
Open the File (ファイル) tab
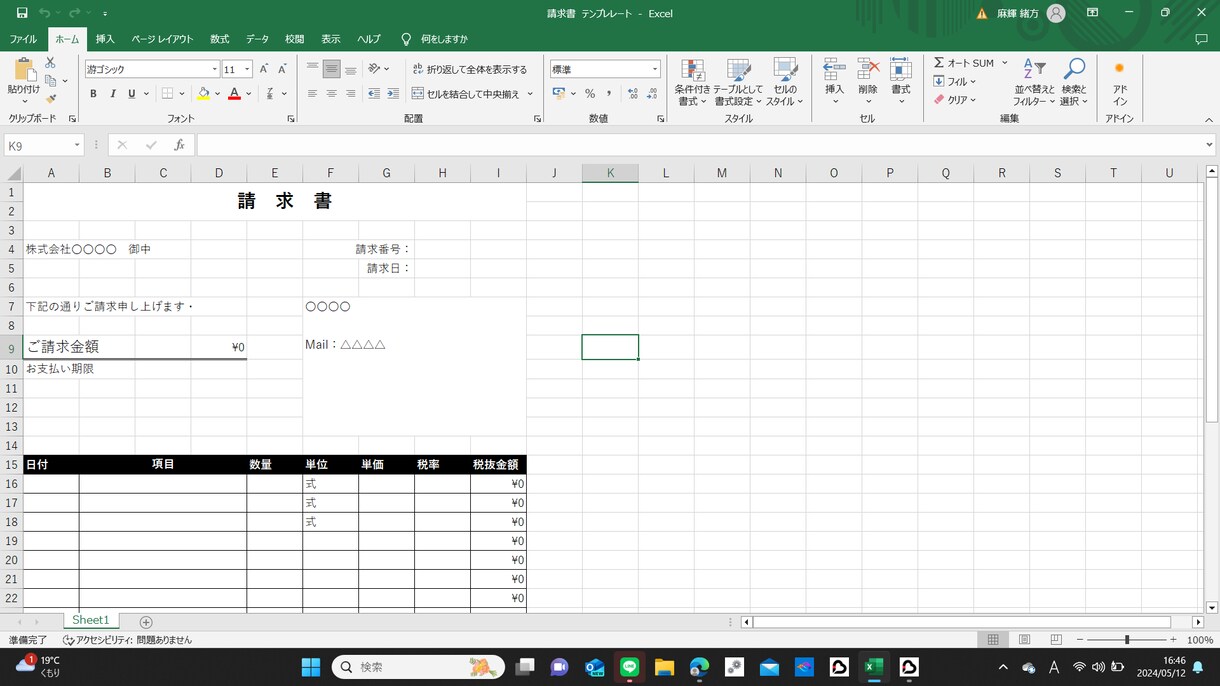23,39
